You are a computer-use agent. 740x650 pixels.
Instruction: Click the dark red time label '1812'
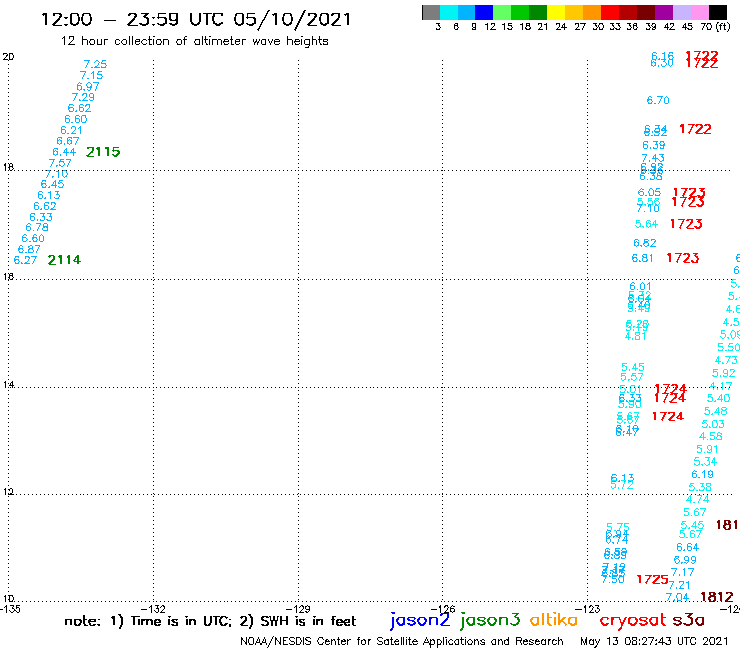click(717, 597)
